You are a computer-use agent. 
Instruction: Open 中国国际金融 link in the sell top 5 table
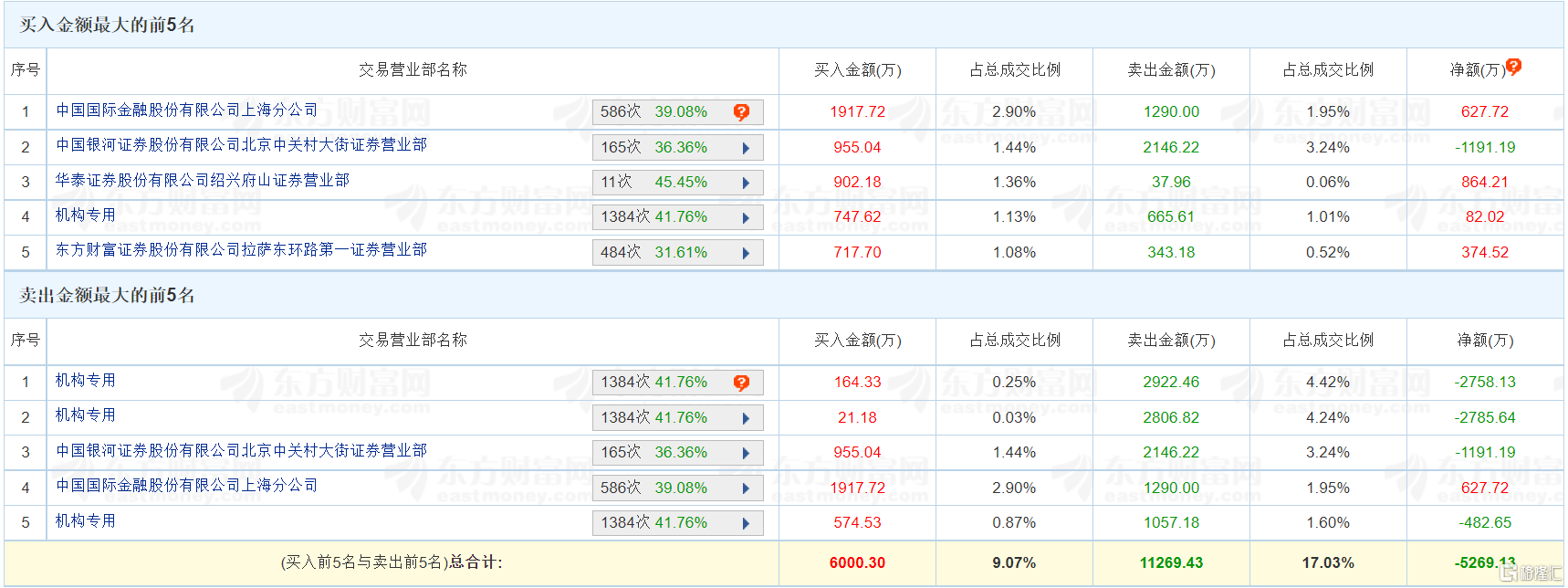click(x=187, y=485)
